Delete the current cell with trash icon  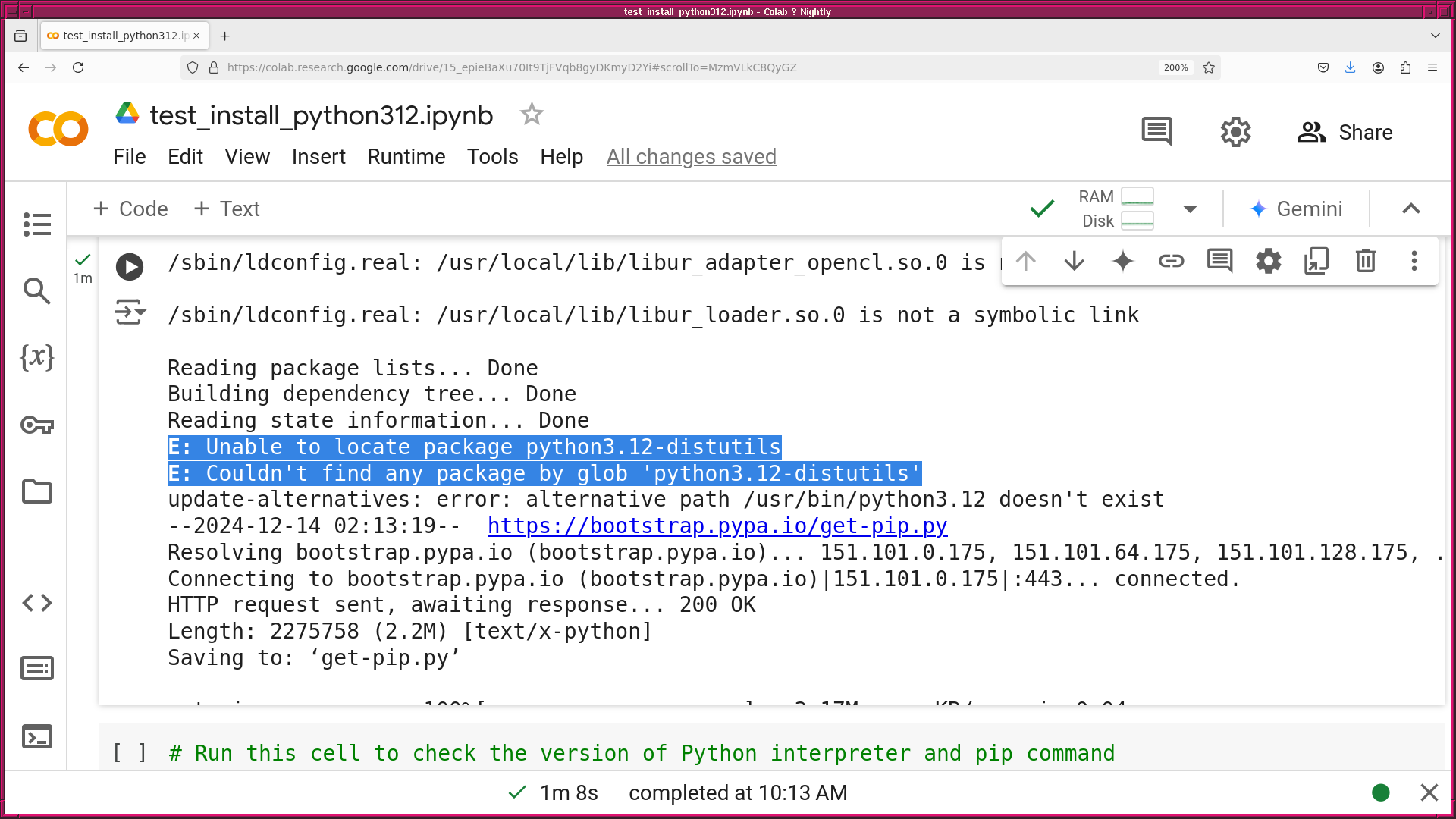click(x=1365, y=262)
